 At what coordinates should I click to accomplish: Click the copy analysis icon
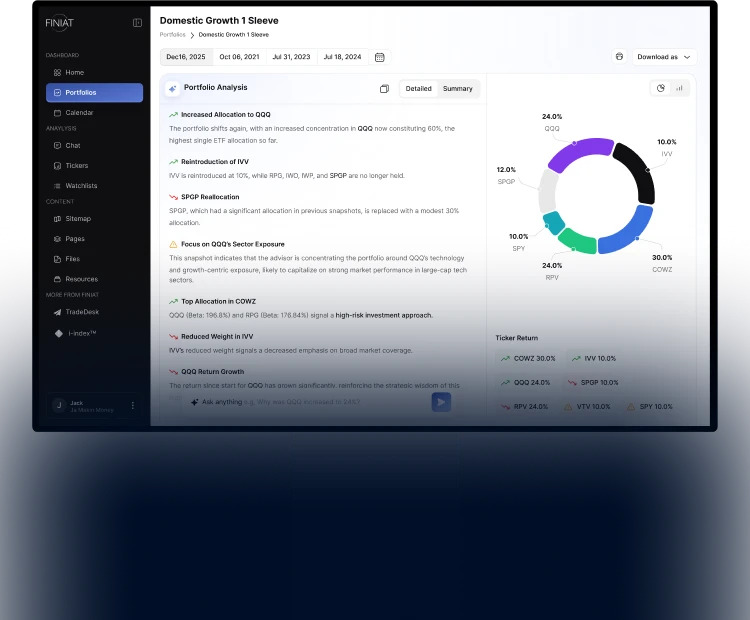click(384, 89)
